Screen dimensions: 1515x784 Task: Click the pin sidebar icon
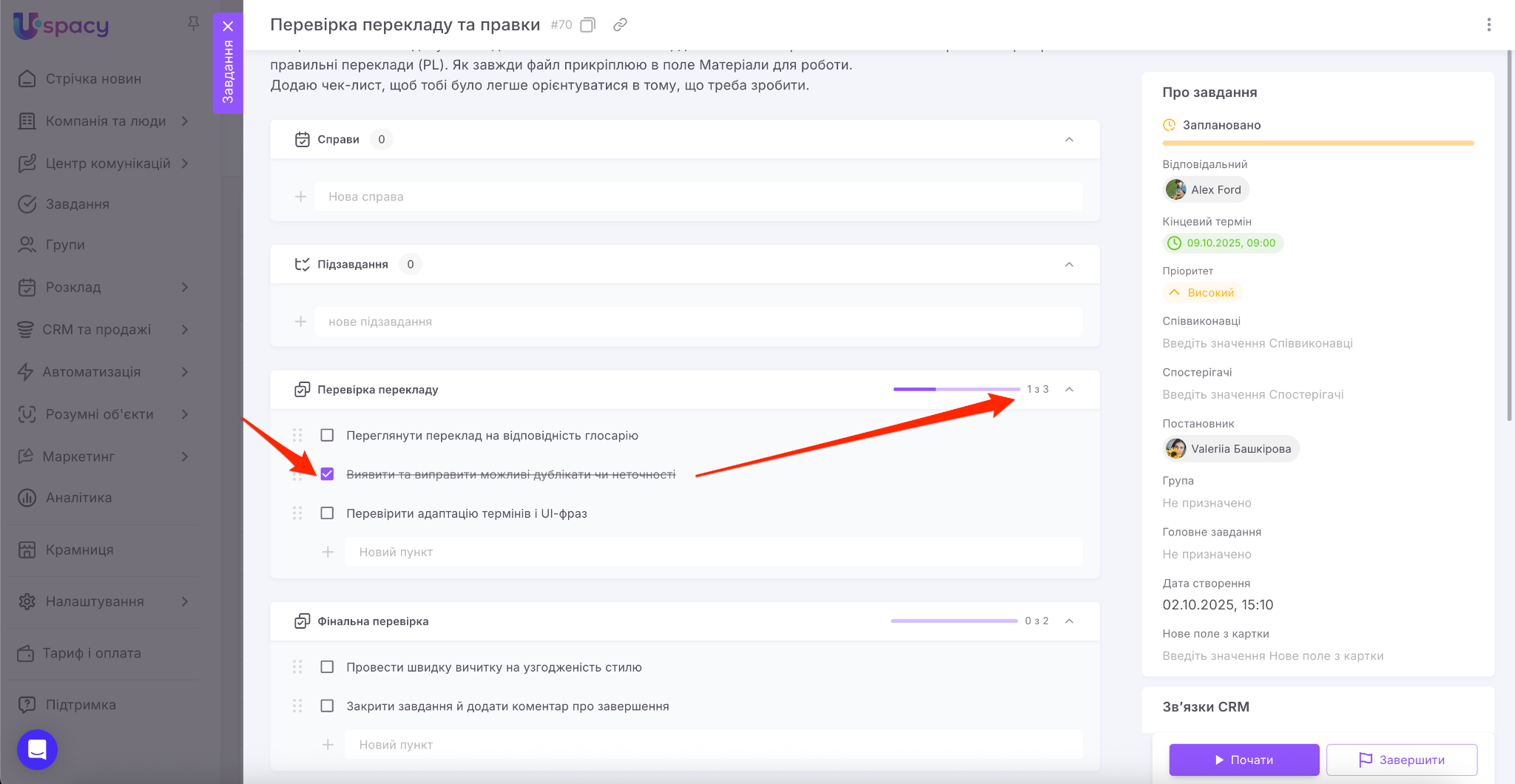tap(193, 24)
